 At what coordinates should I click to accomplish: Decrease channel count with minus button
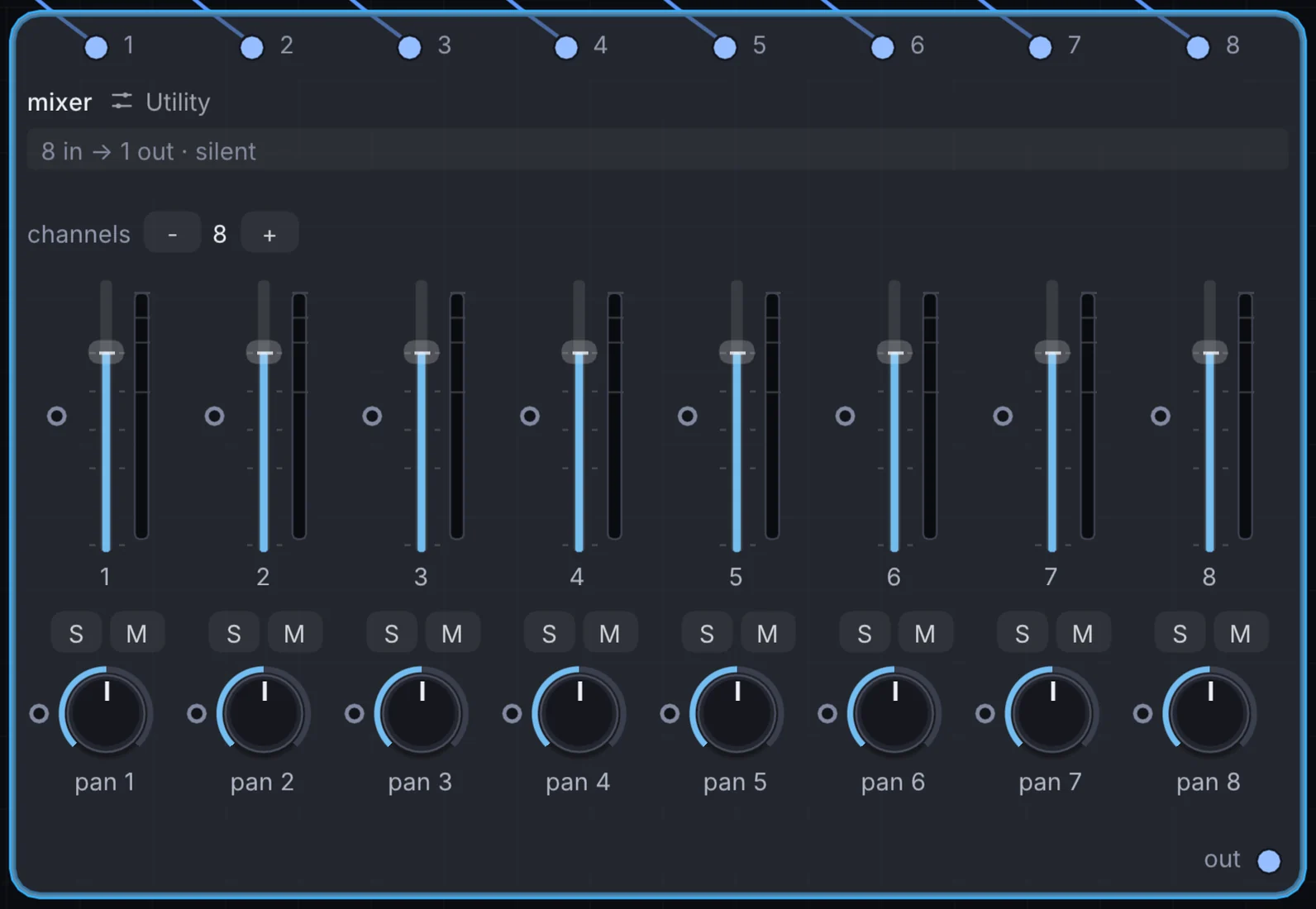[x=172, y=233]
